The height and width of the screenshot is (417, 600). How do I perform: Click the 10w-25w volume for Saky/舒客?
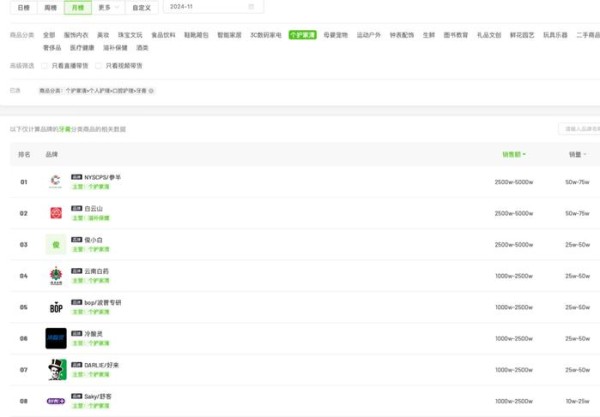click(x=577, y=401)
